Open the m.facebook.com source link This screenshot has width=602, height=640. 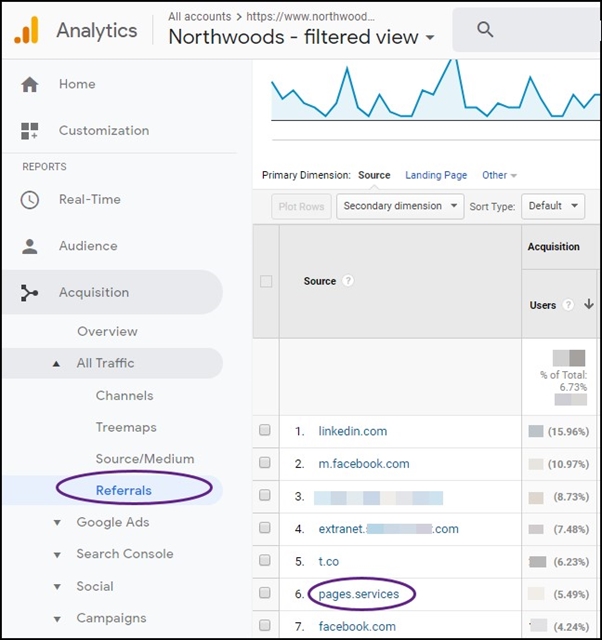(x=364, y=464)
